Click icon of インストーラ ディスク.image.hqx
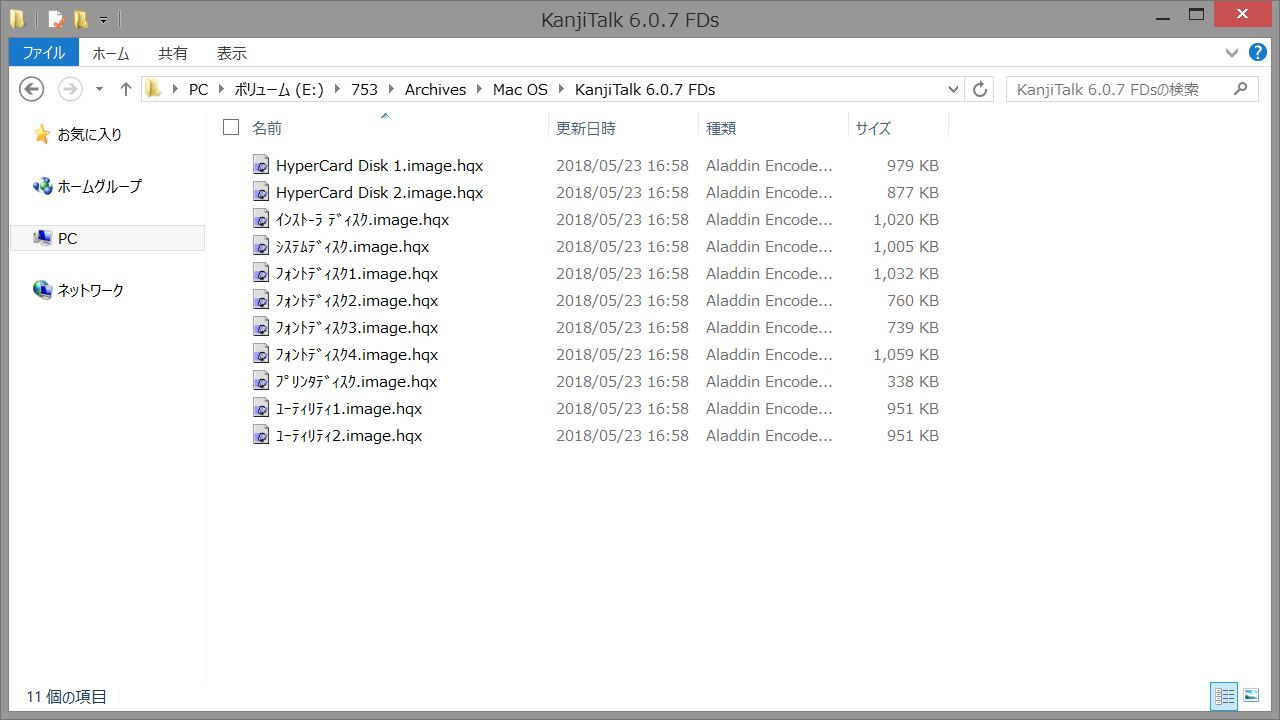The width and height of the screenshot is (1280, 720). point(261,219)
